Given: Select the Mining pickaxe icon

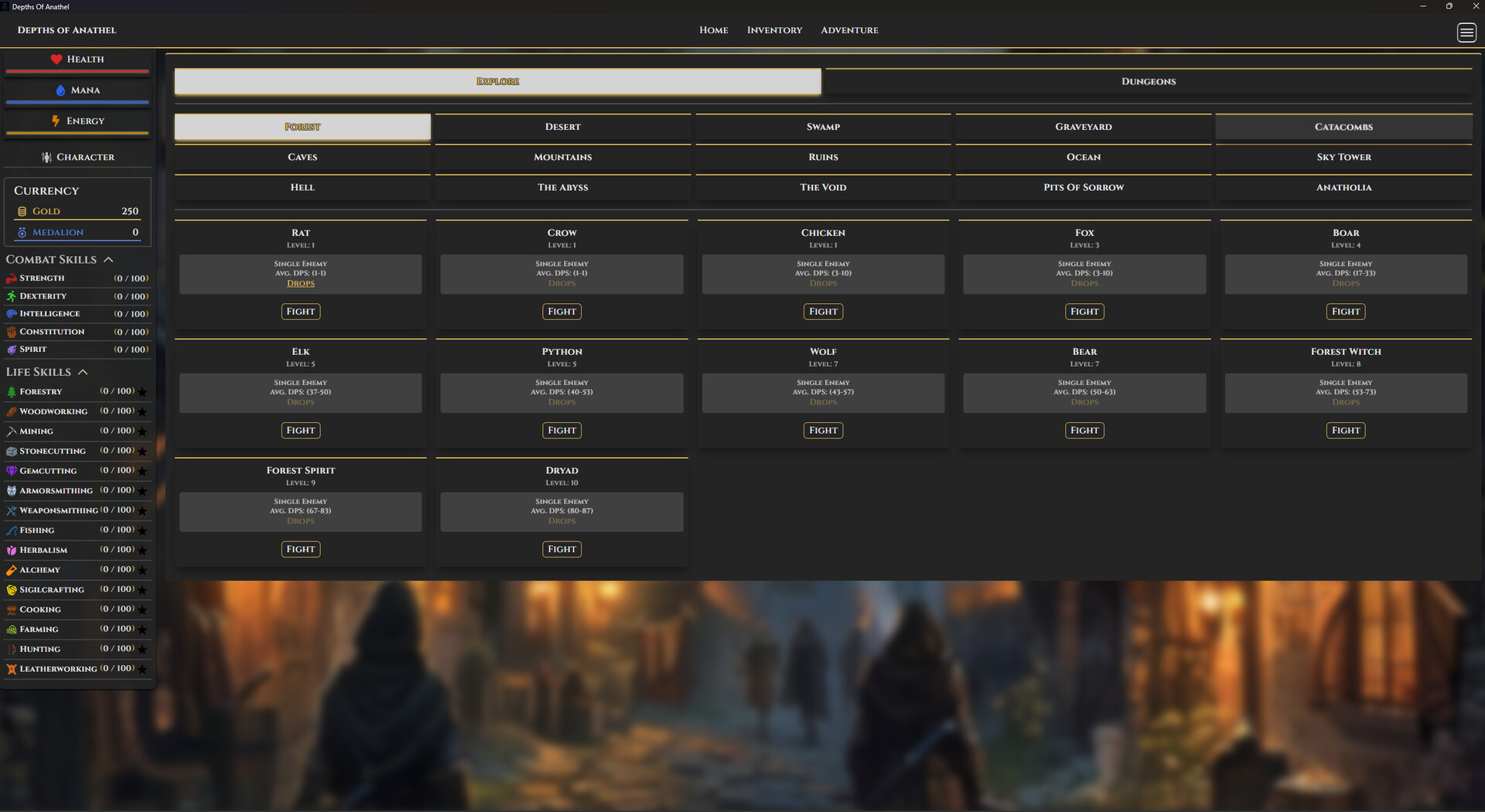Looking at the screenshot, I should pos(12,431).
